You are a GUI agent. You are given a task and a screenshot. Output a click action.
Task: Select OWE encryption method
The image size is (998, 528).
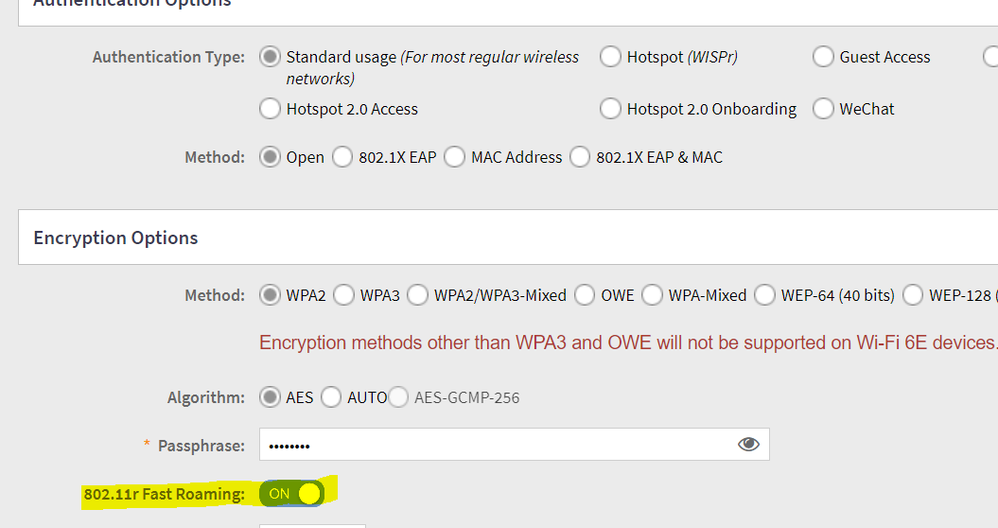(585, 295)
